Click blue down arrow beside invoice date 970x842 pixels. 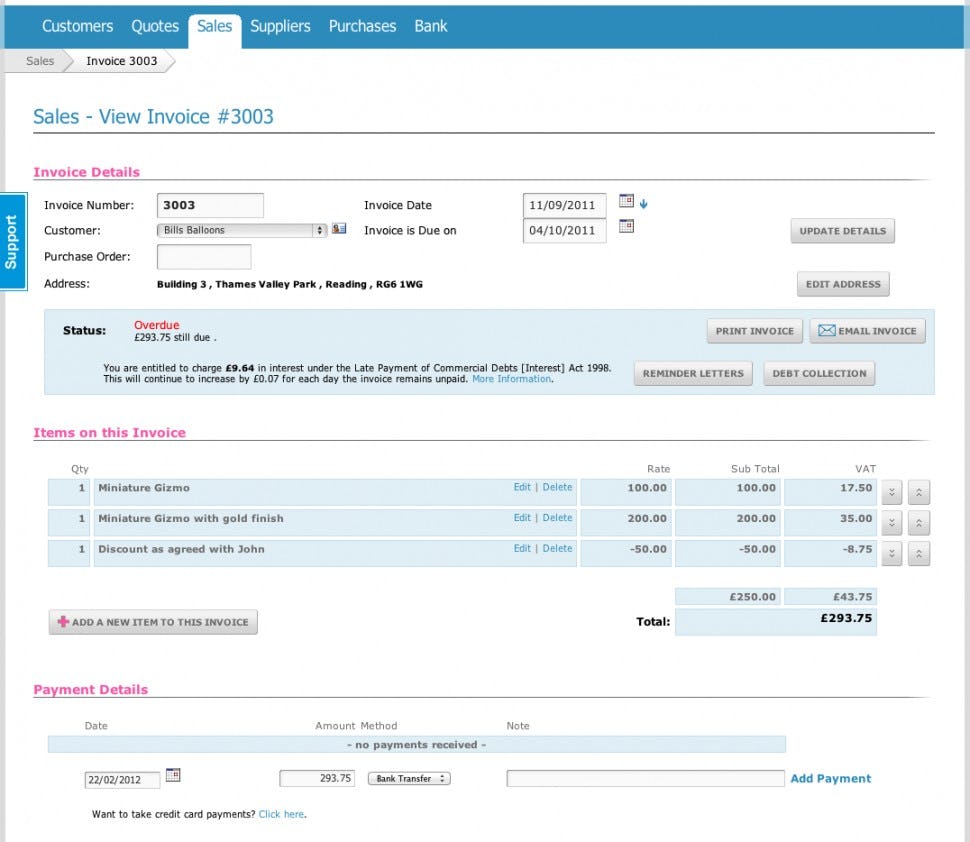[x=643, y=204]
